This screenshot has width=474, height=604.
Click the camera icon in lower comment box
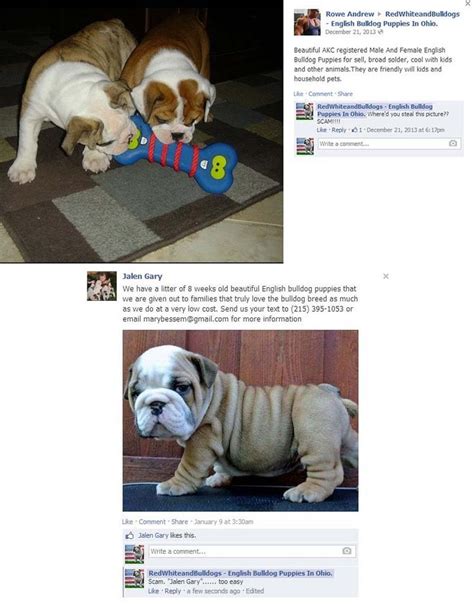[347, 551]
